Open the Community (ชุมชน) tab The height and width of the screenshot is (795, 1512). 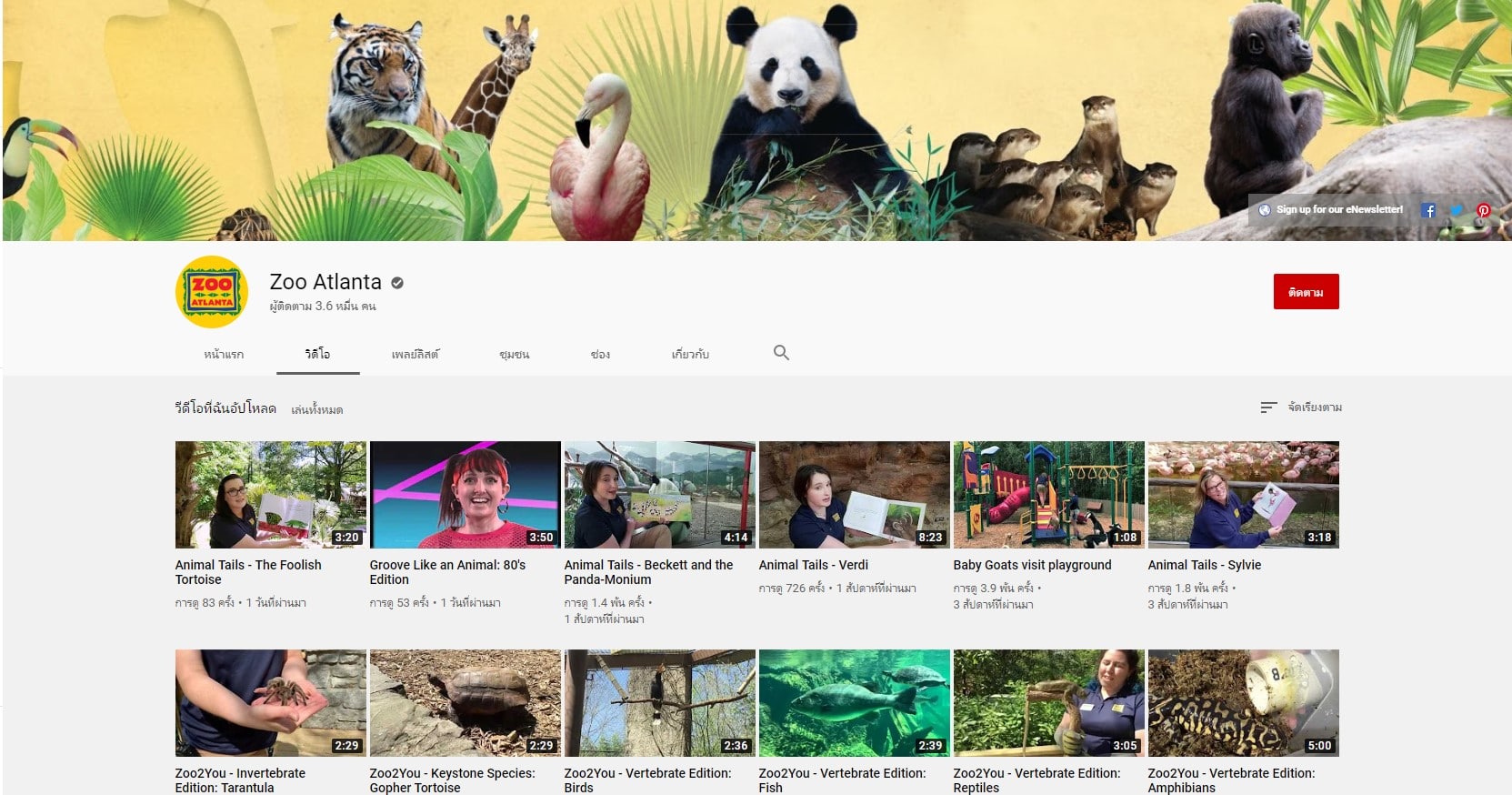(514, 354)
